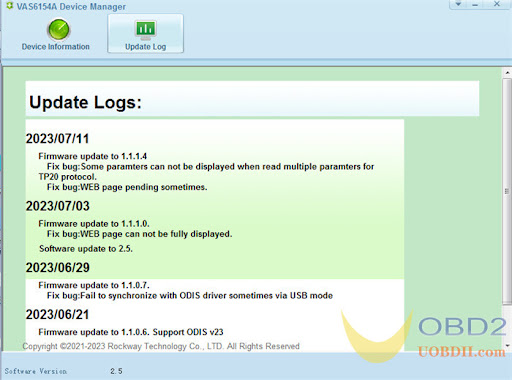The width and height of the screenshot is (512, 380).
Task: Click the 2023/06/29 date heading
Action: coord(58,268)
